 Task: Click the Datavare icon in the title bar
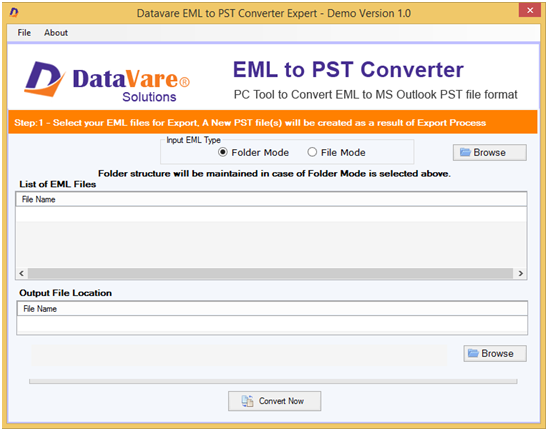14,13
